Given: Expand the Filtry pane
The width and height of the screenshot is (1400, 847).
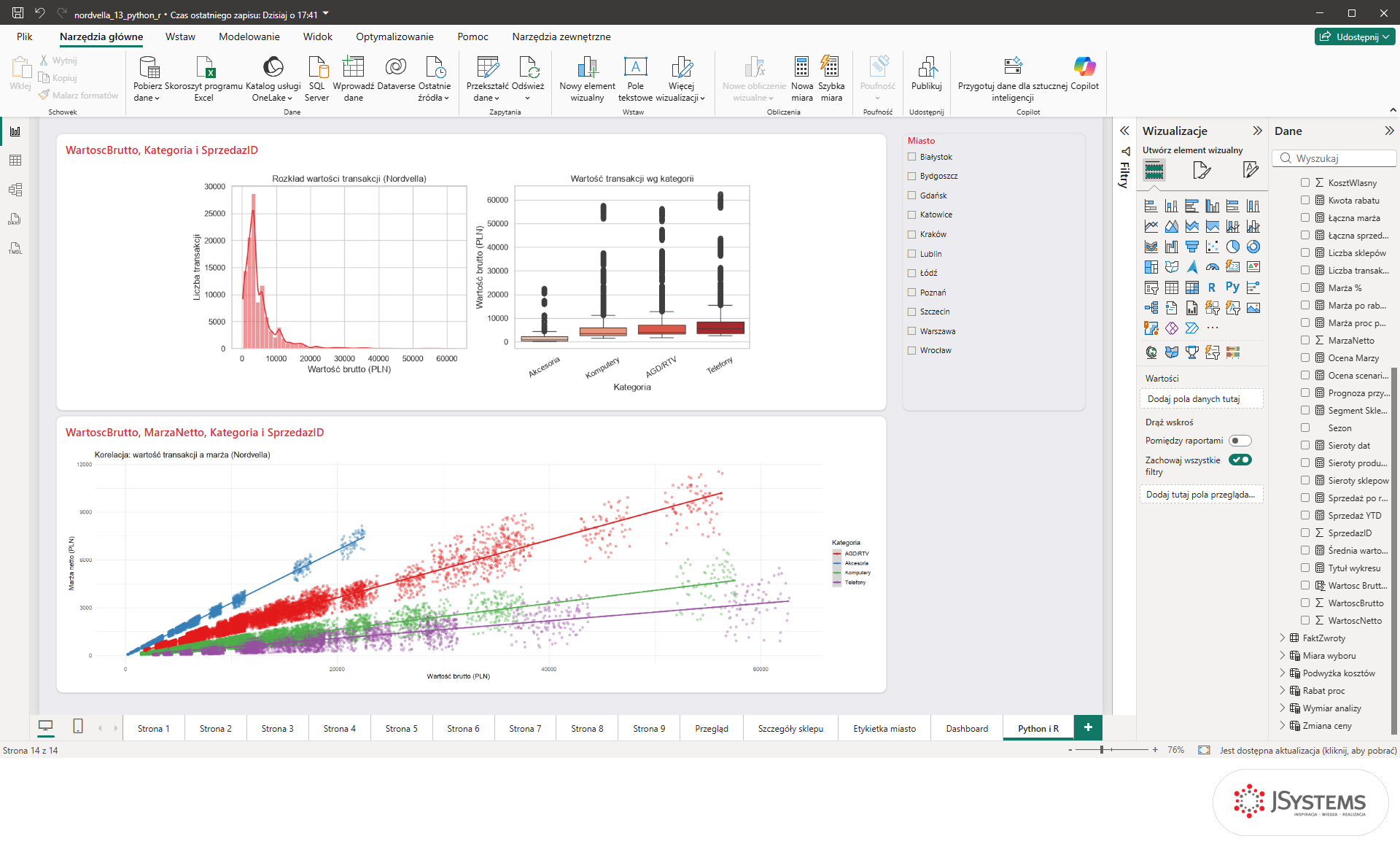Looking at the screenshot, I should tap(1124, 131).
